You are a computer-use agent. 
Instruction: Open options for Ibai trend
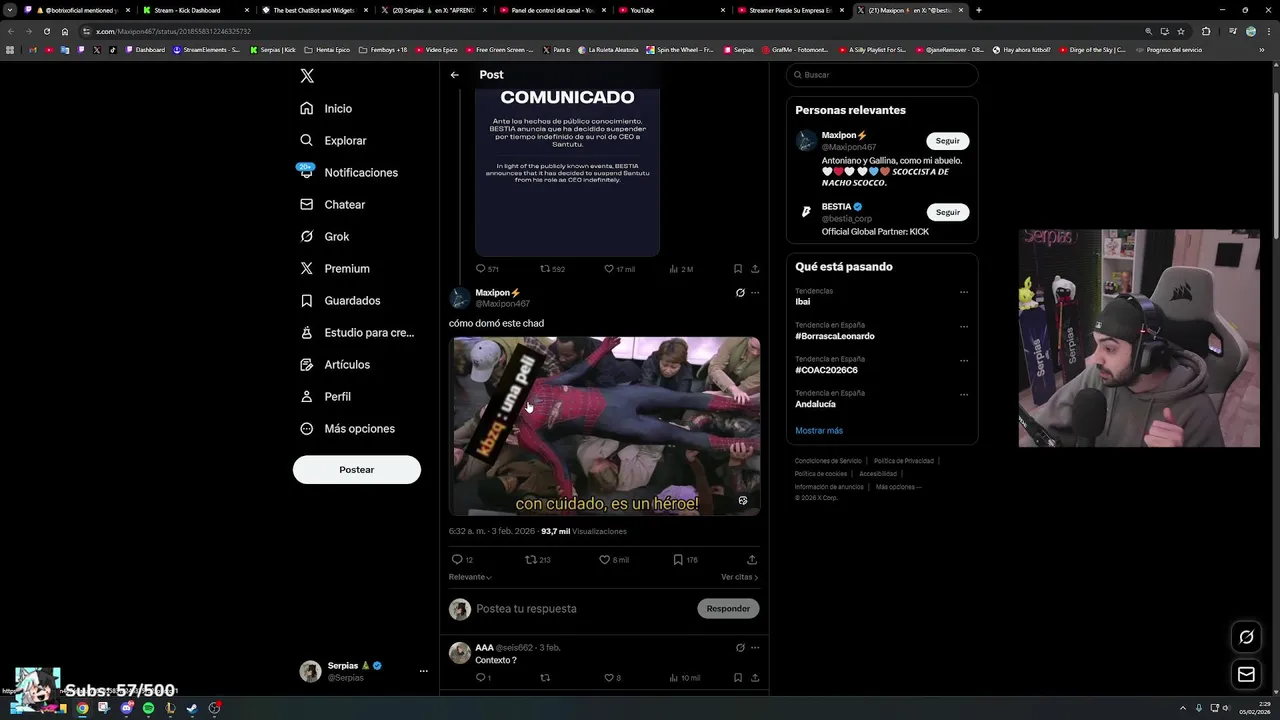point(964,292)
